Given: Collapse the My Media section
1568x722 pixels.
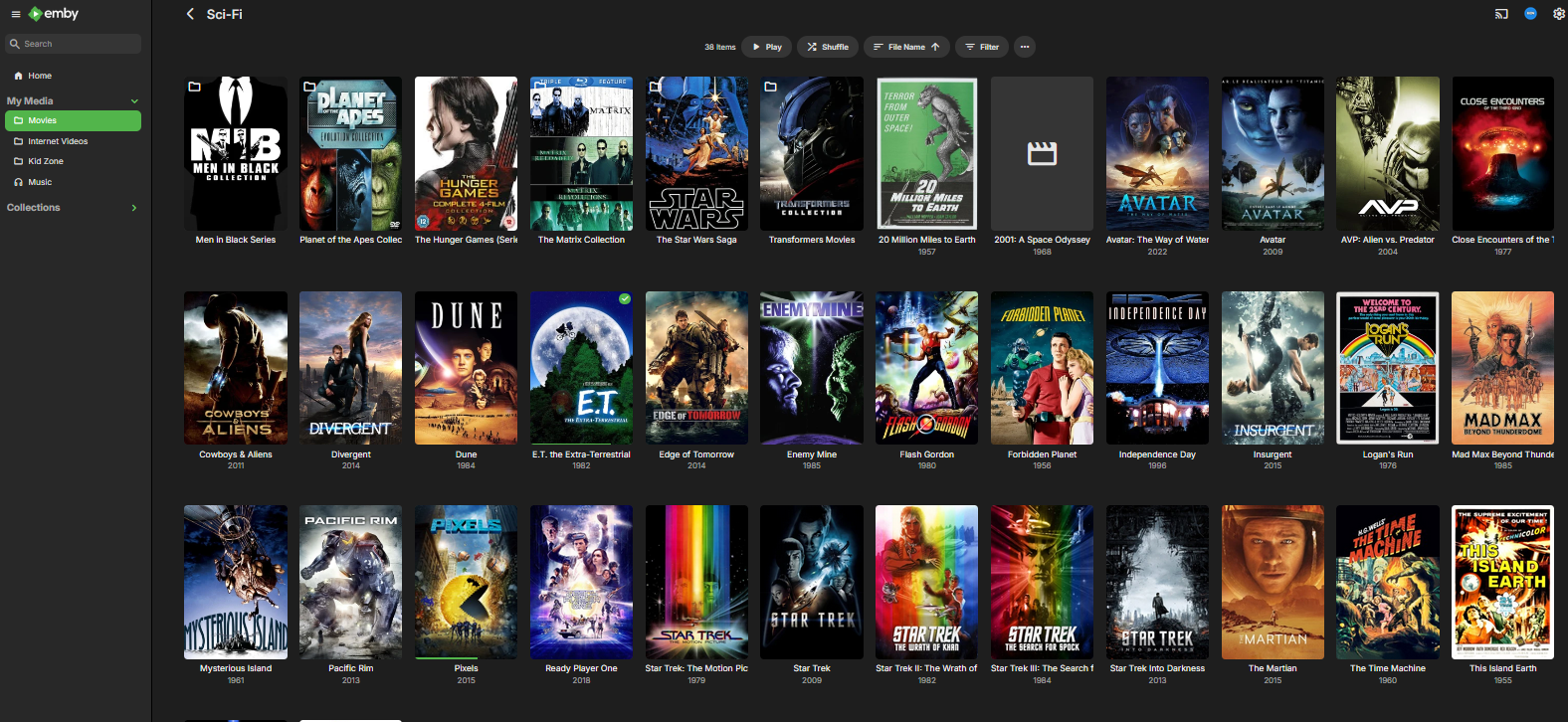Looking at the screenshot, I should pos(134,101).
